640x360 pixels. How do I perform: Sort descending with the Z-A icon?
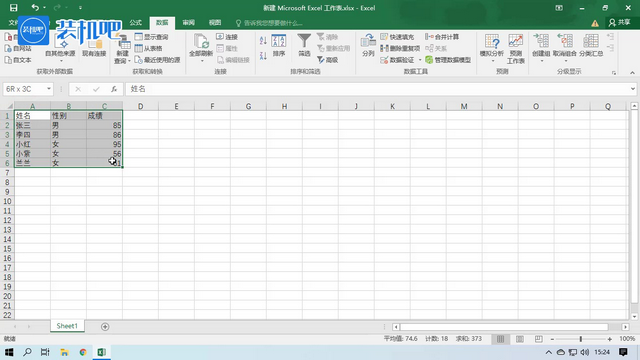pyautogui.click(x=263, y=56)
